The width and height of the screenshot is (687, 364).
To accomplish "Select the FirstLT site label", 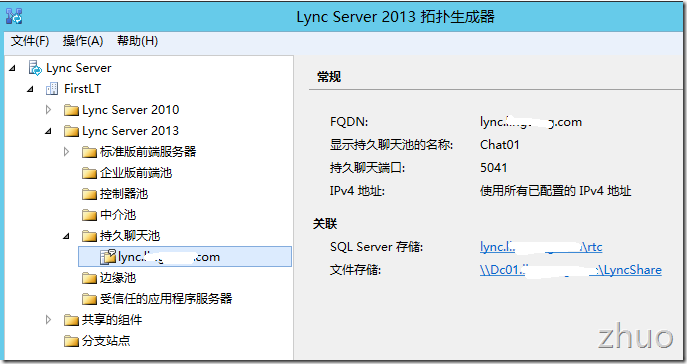I will point(82,89).
